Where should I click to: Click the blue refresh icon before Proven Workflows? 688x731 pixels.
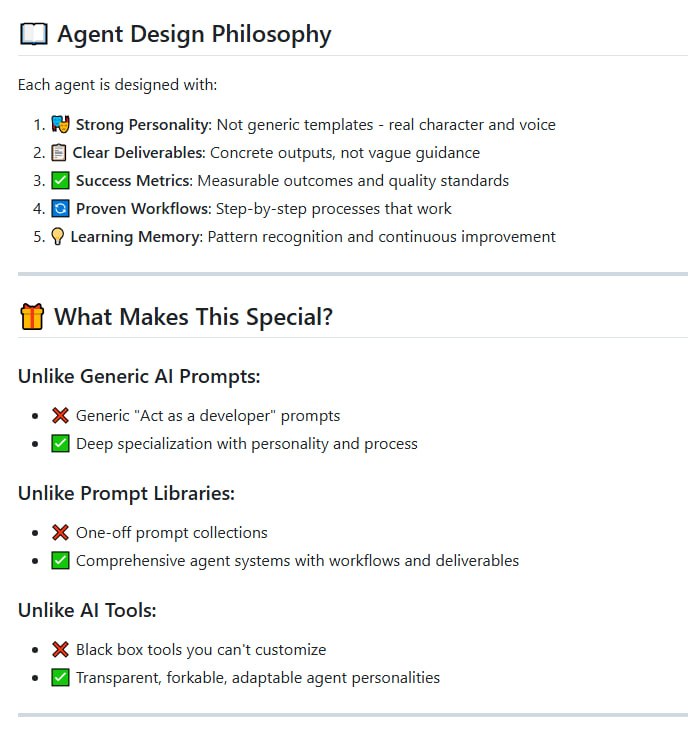coord(60,209)
